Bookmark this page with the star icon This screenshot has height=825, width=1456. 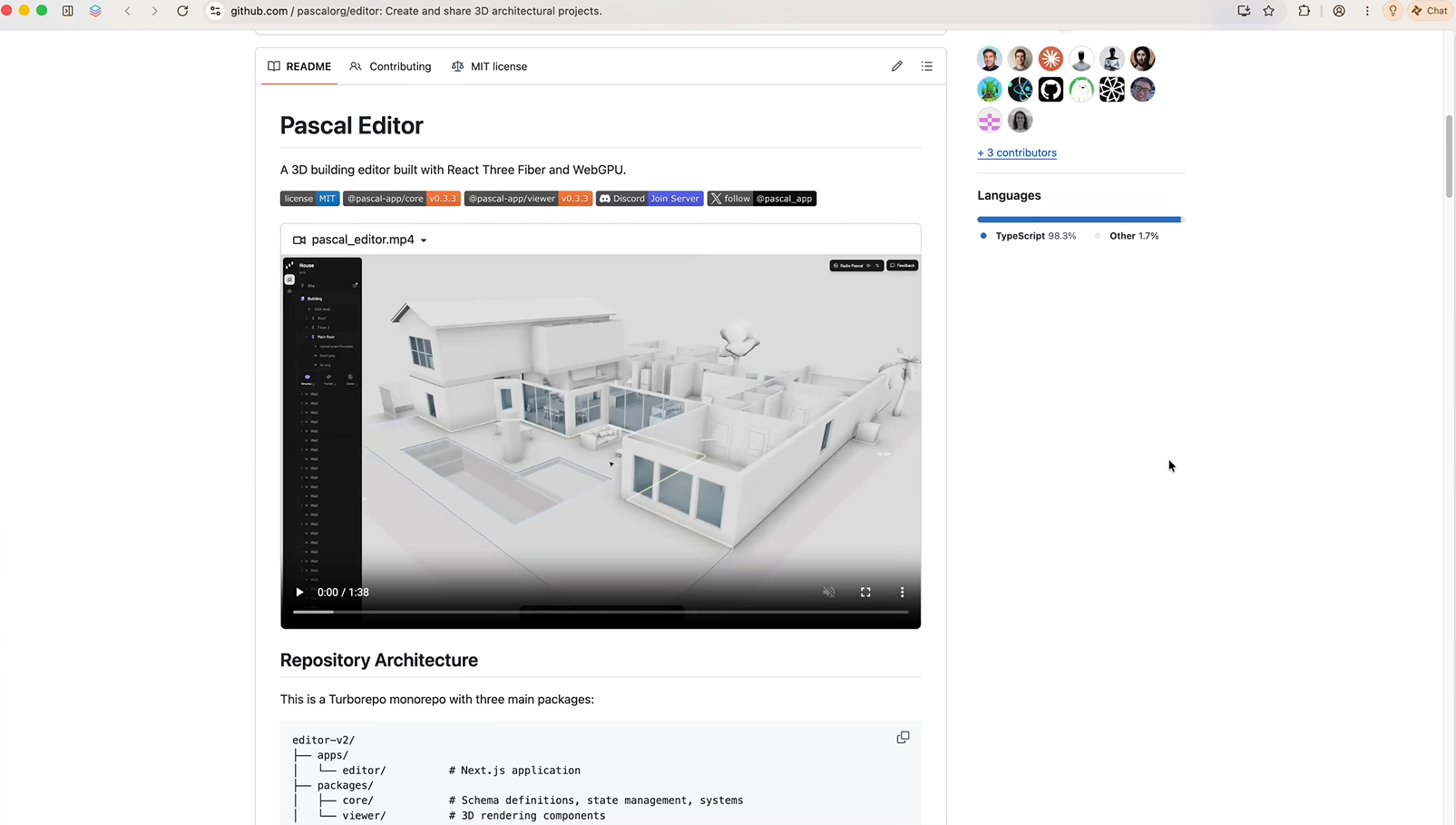tap(1268, 11)
